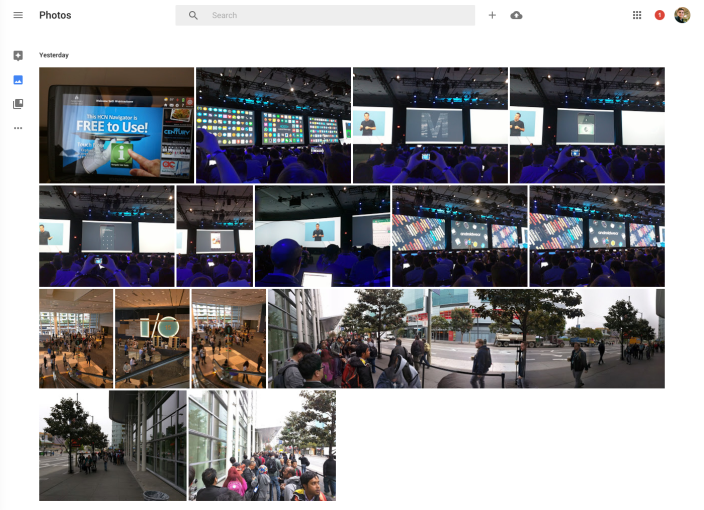The image size is (704, 510).
Task: Click the Yesterday date heading
Action: [x=54, y=55]
